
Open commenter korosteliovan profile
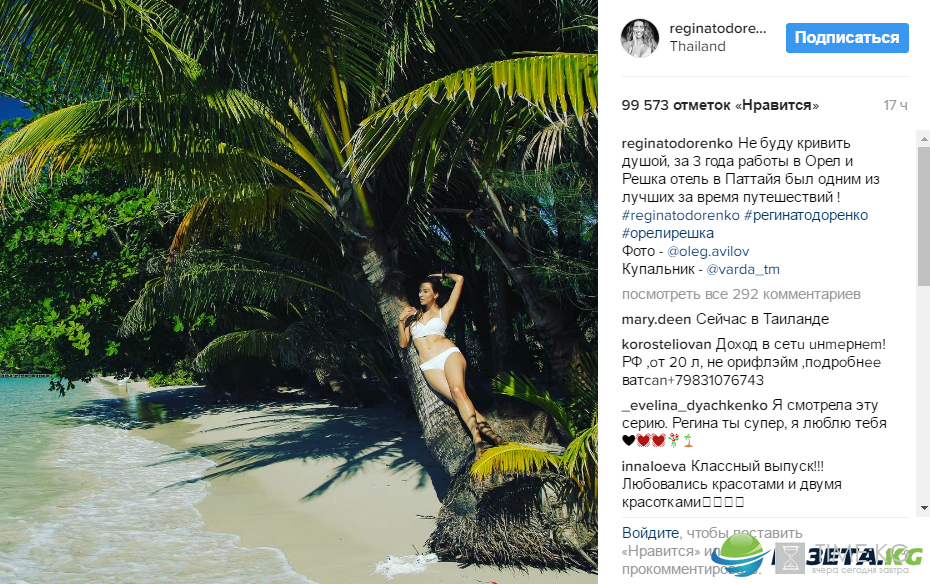[666, 344]
